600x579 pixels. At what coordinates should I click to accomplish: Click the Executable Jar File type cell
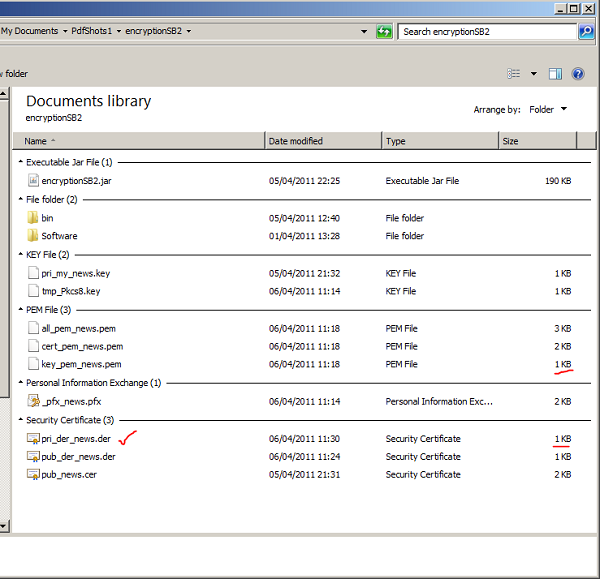(422, 181)
